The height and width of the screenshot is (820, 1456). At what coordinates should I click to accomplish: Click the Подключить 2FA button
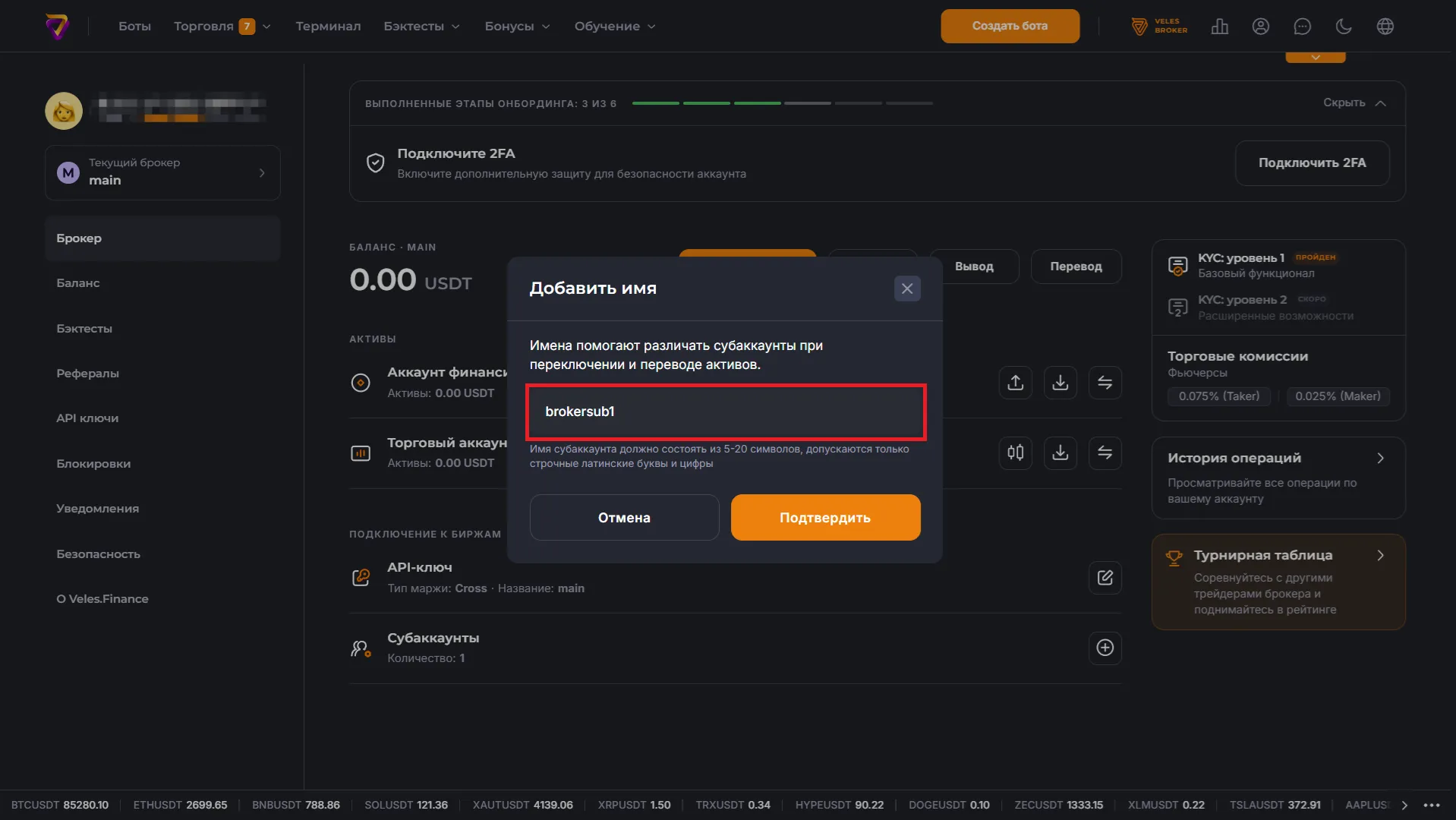pyautogui.click(x=1312, y=163)
